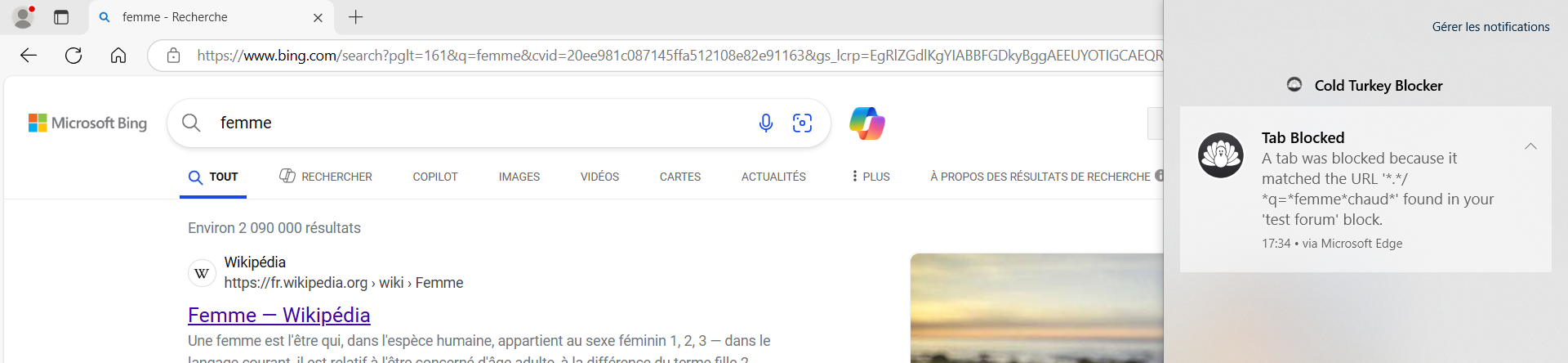The height and width of the screenshot is (363, 1568).
Task: Open 'Gérer les notifications' link
Action: [1490, 27]
